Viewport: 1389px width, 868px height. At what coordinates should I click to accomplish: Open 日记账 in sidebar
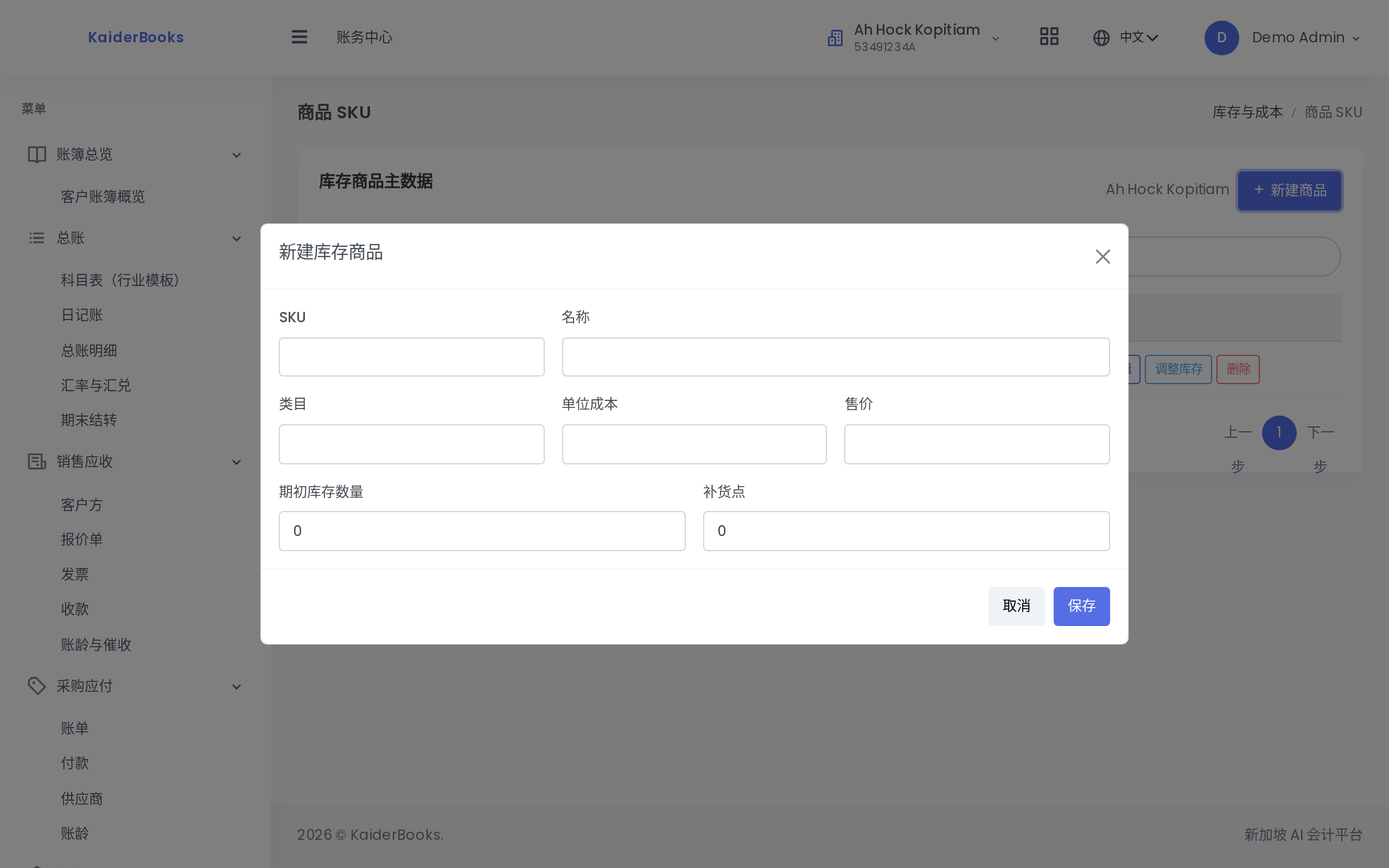[x=82, y=315]
